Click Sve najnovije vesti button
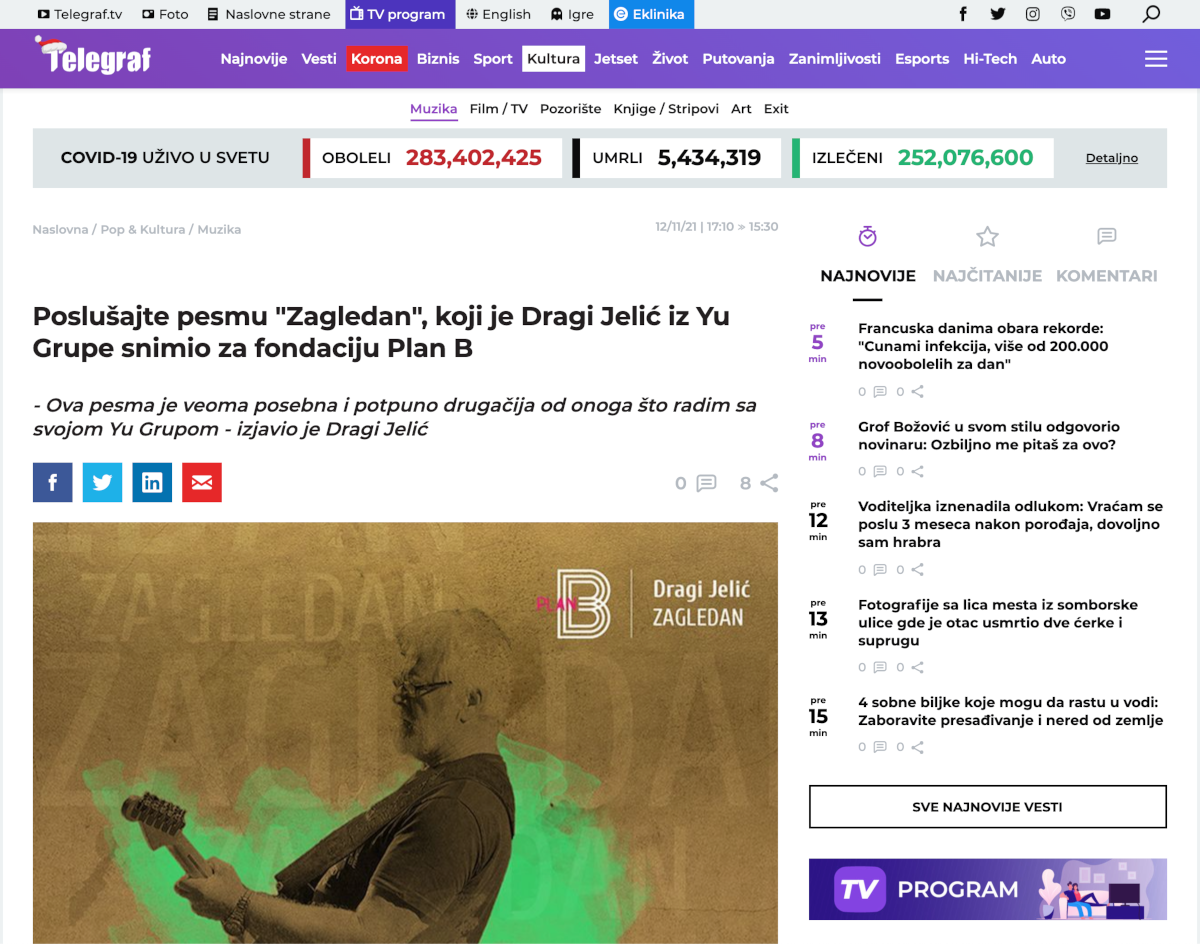The width and height of the screenshot is (1200, 944). pyautogui.click(x=987, y=807)
